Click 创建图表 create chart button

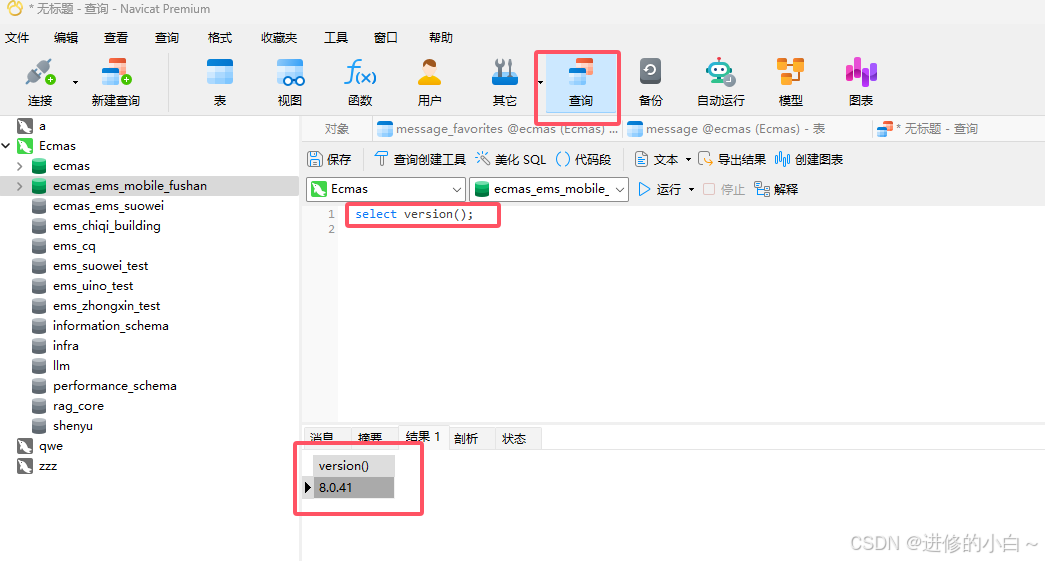click(x=809, y=159)
